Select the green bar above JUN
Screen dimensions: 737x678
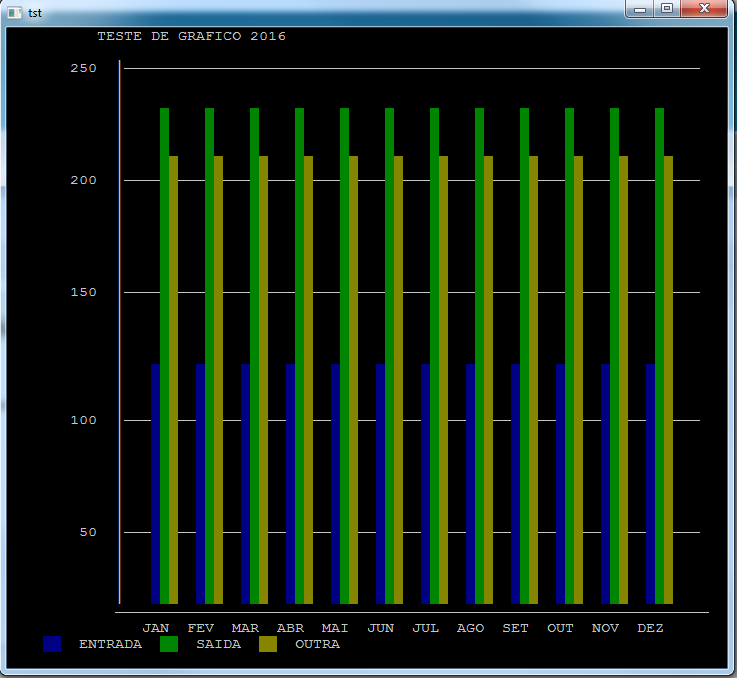click(390, 350)
